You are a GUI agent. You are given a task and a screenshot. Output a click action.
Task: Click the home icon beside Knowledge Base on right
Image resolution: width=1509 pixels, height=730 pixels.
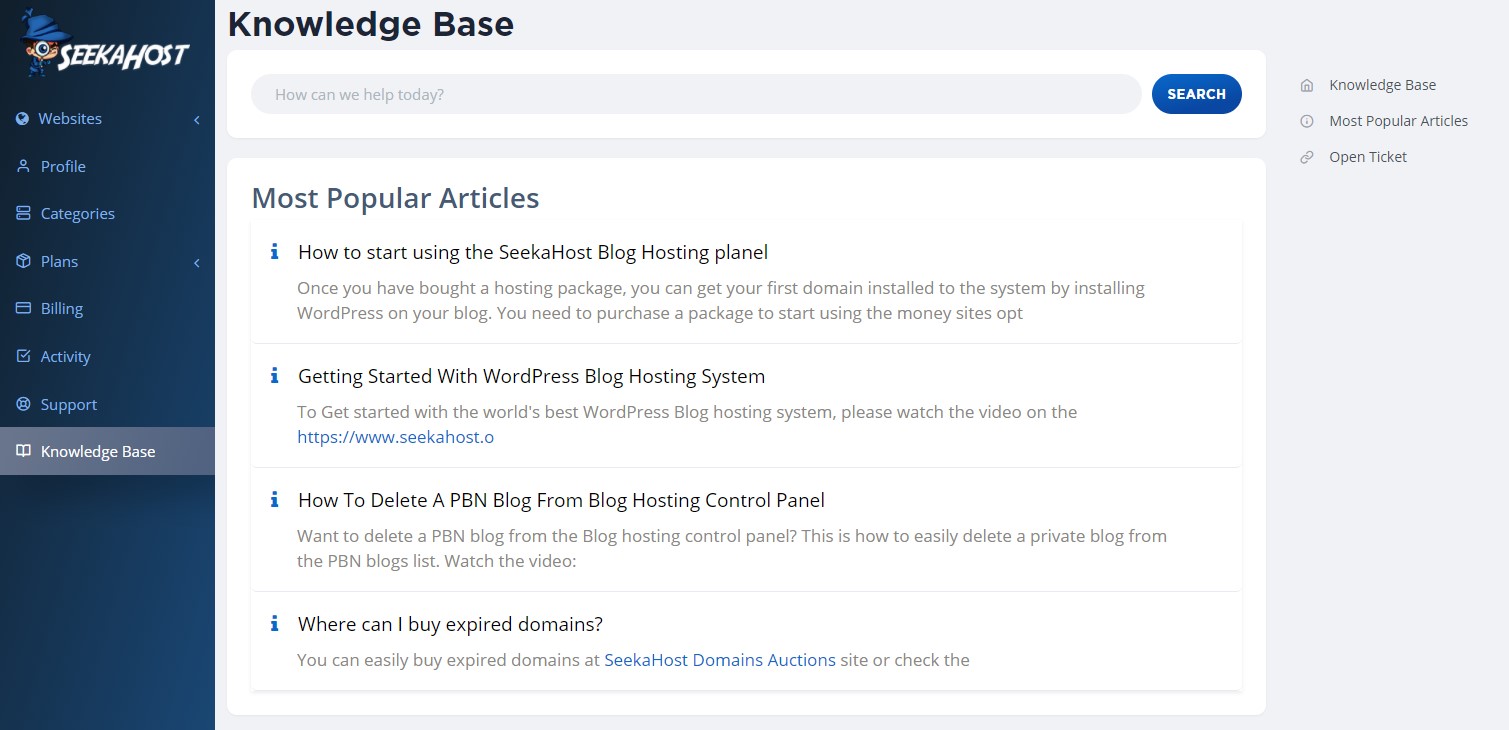[x=1306, y=86]
